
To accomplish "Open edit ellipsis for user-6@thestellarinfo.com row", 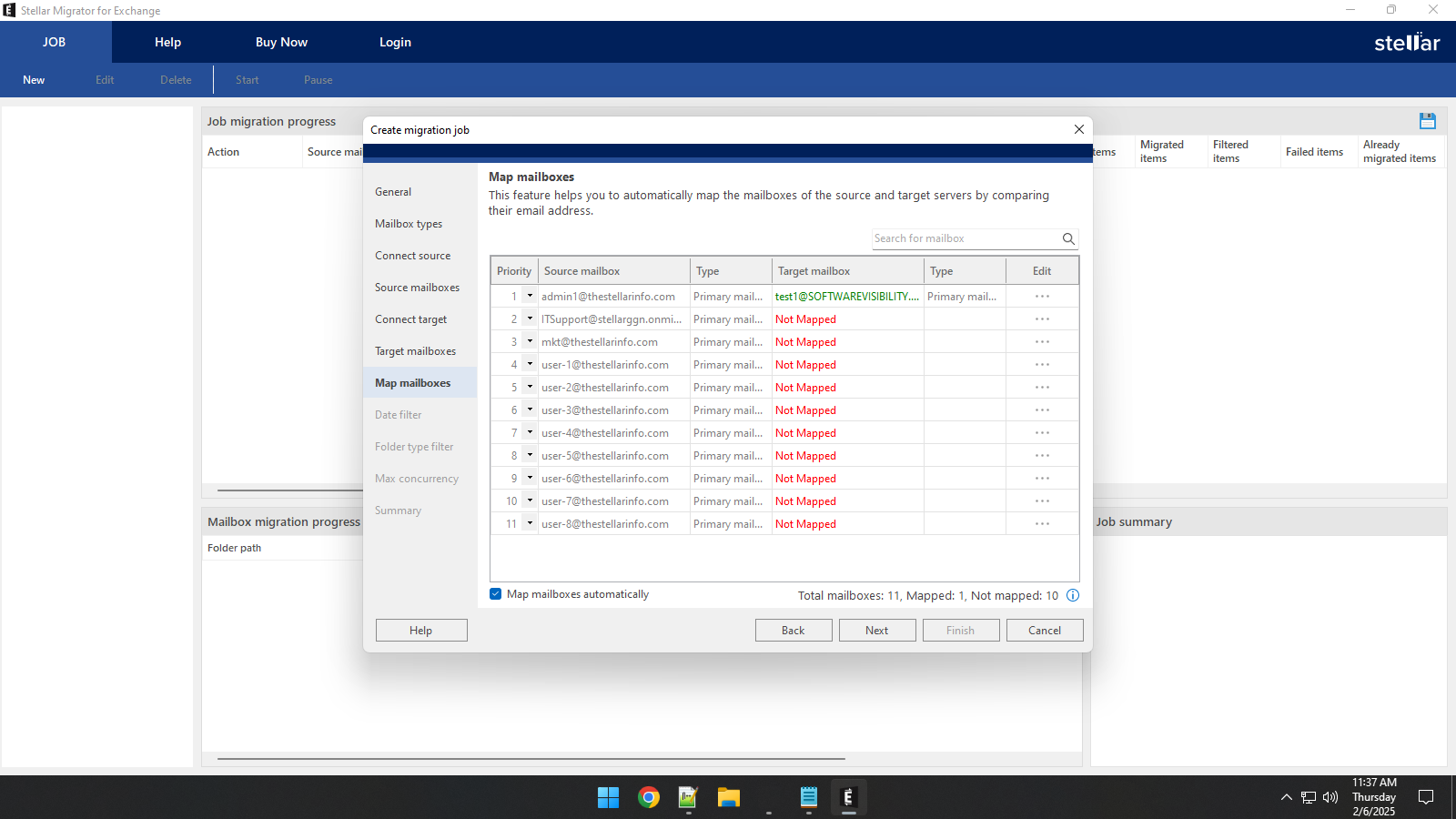I will pos(1042,479).
